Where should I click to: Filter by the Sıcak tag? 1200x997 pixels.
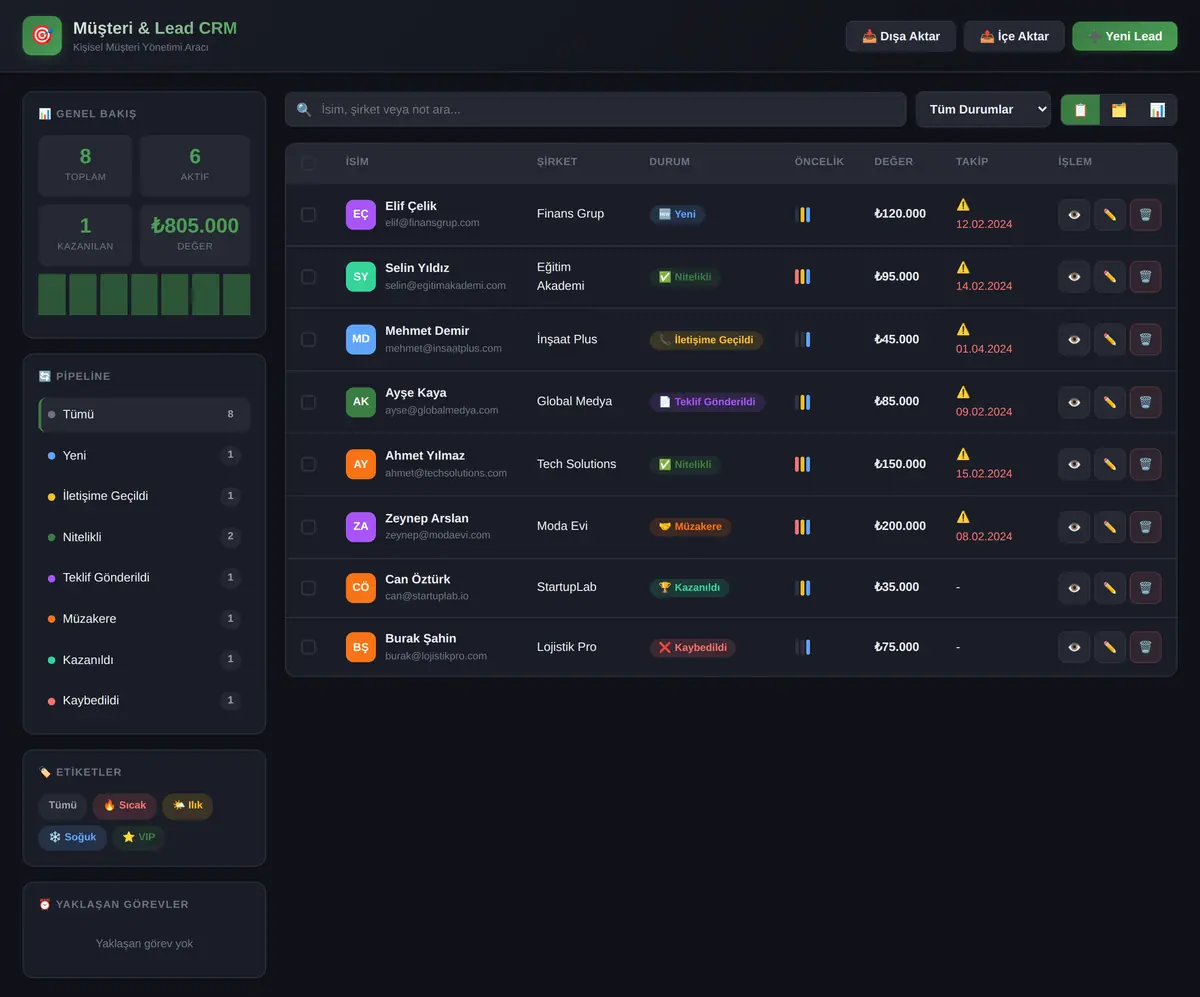[x=125, y=806]
